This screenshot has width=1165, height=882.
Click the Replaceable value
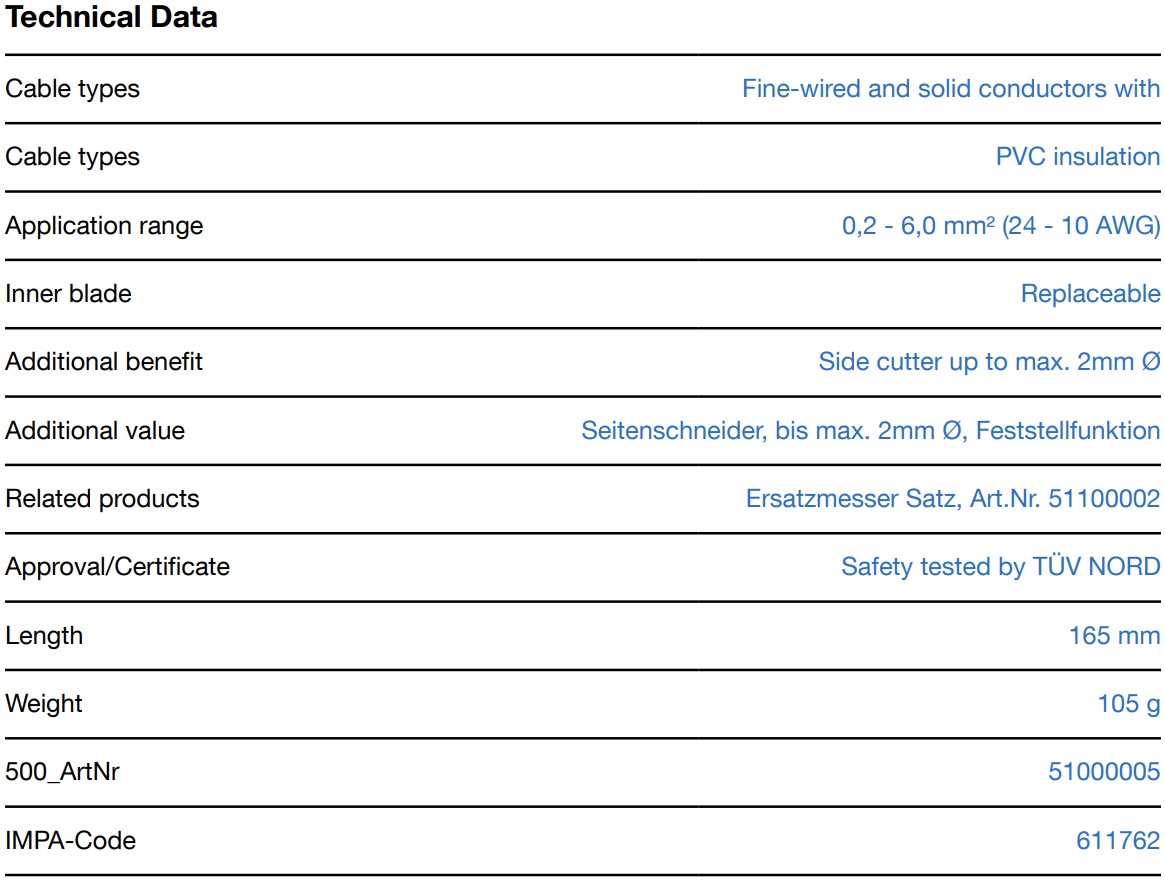coord(1090,294)
